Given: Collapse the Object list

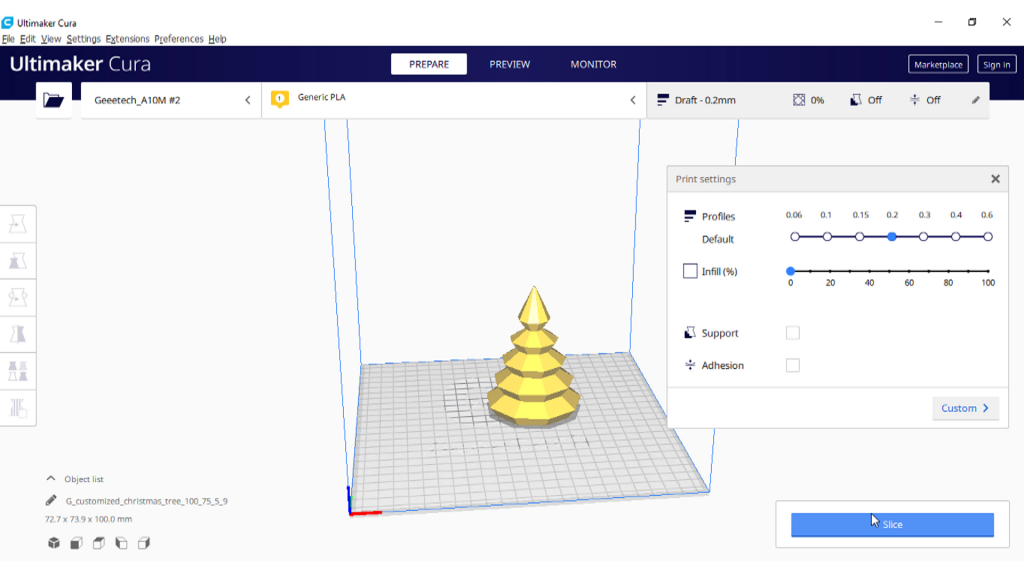Looking at the screenshot, I should [x=51, y=479].
